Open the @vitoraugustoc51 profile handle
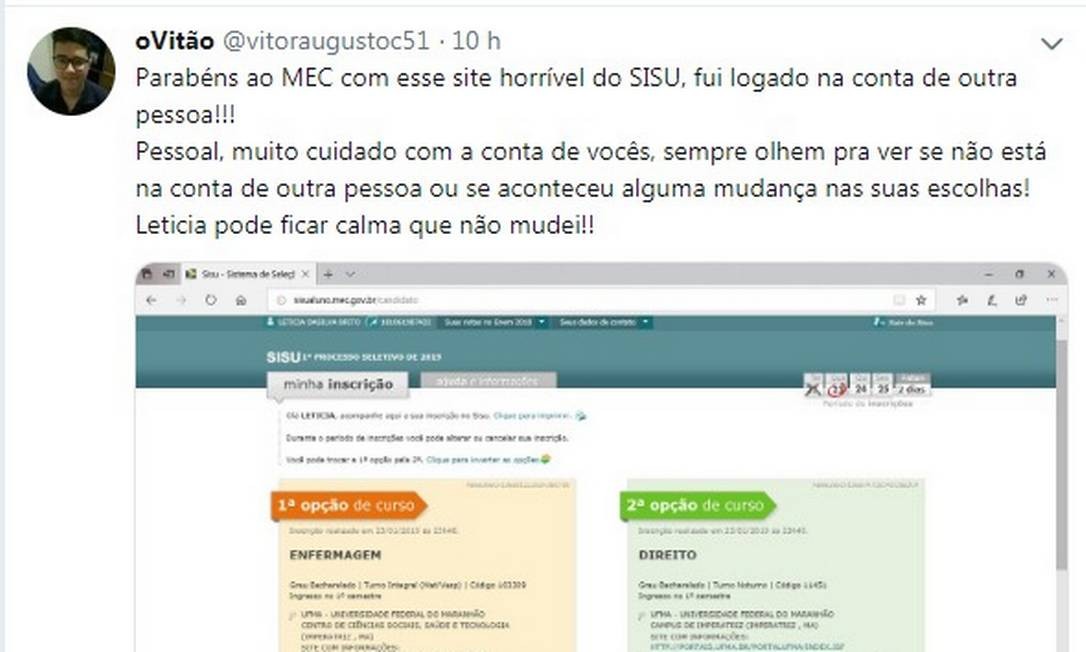This screenshot has height=652, width=1086. pyautogui.click(x=326, y=41)
